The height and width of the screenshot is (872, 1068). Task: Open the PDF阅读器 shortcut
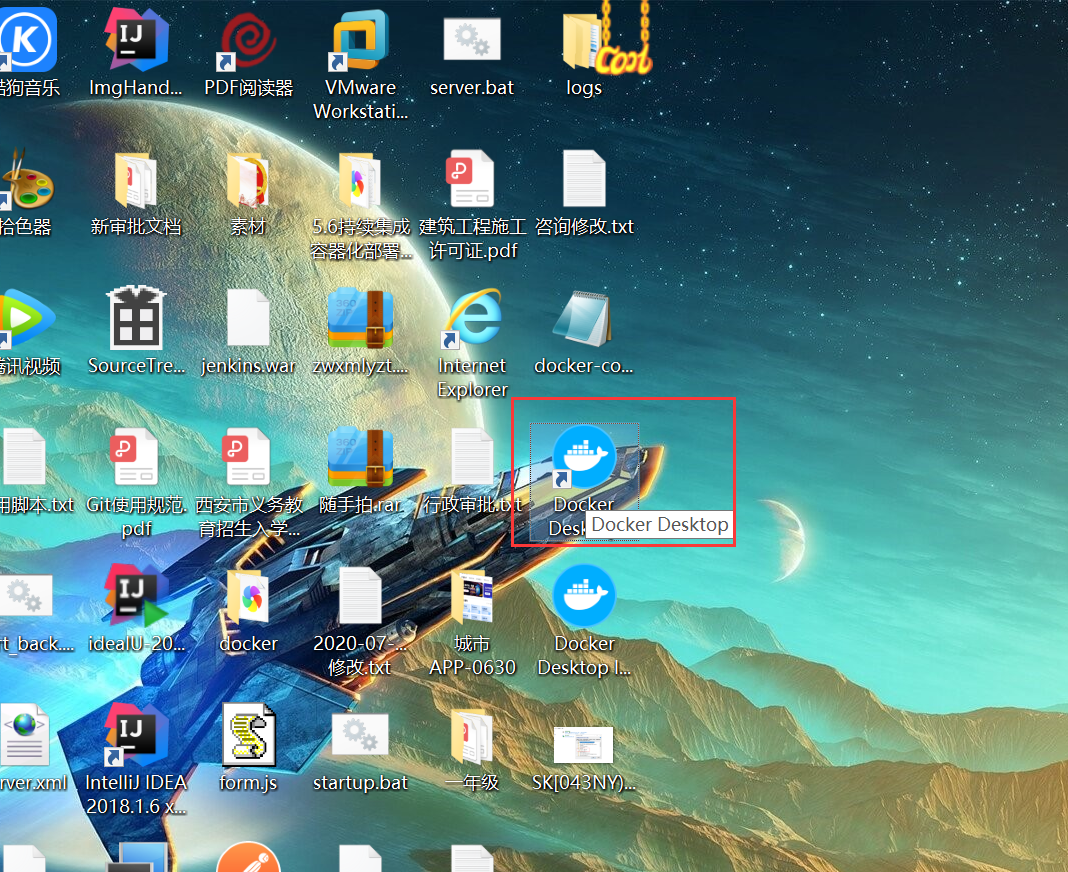(x=248, y=41)
